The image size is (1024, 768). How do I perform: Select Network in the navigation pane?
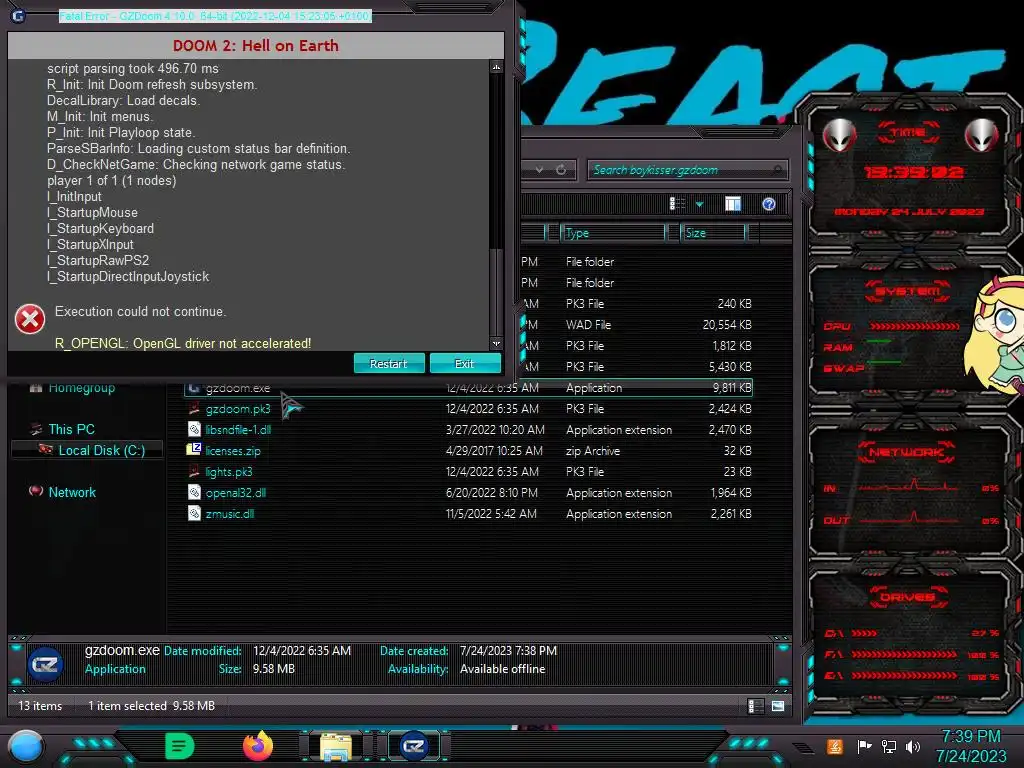click(x=72, y=492)
